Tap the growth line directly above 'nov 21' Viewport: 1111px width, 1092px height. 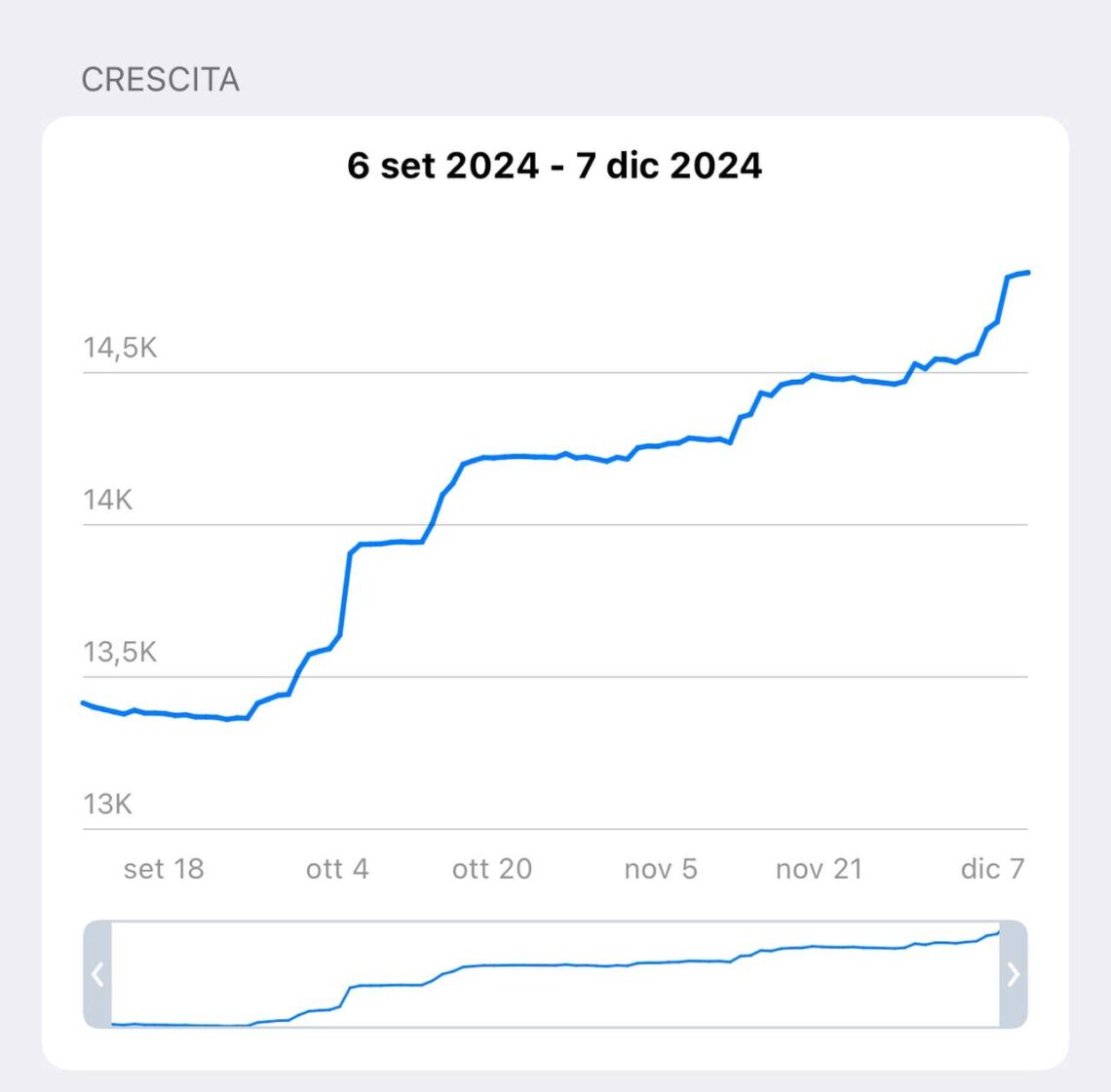click(x=819, y=376)
